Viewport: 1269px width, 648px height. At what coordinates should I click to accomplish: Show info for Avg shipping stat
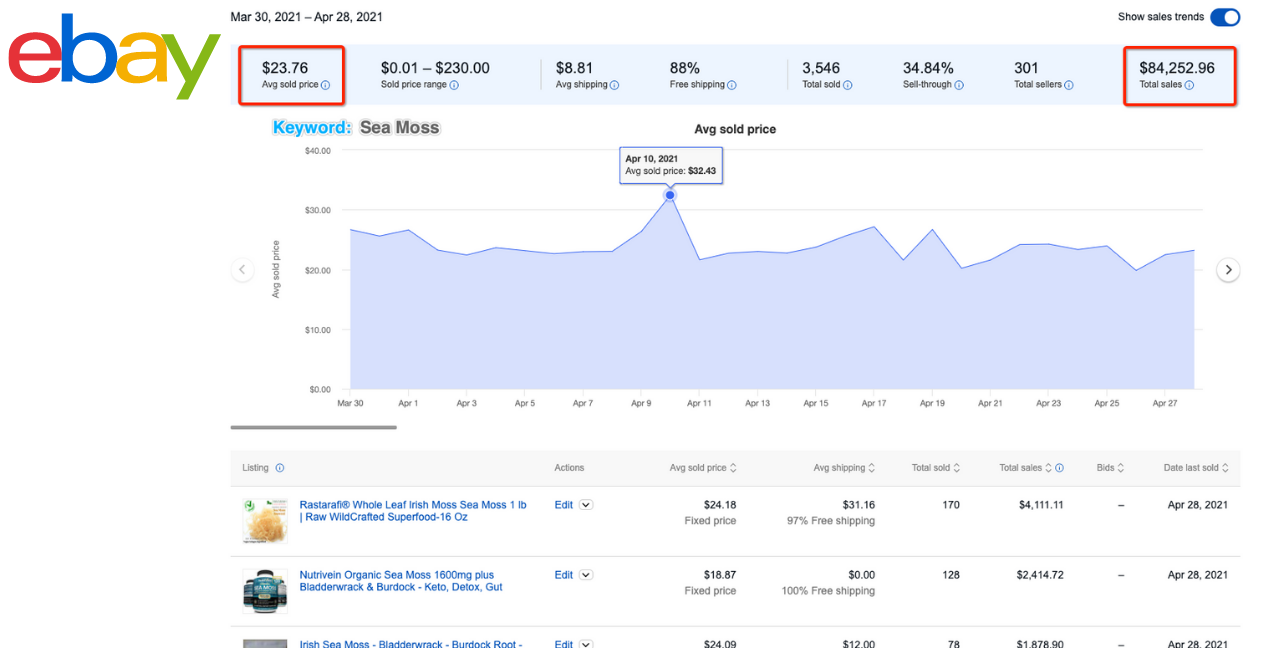(x=614, y=85)
